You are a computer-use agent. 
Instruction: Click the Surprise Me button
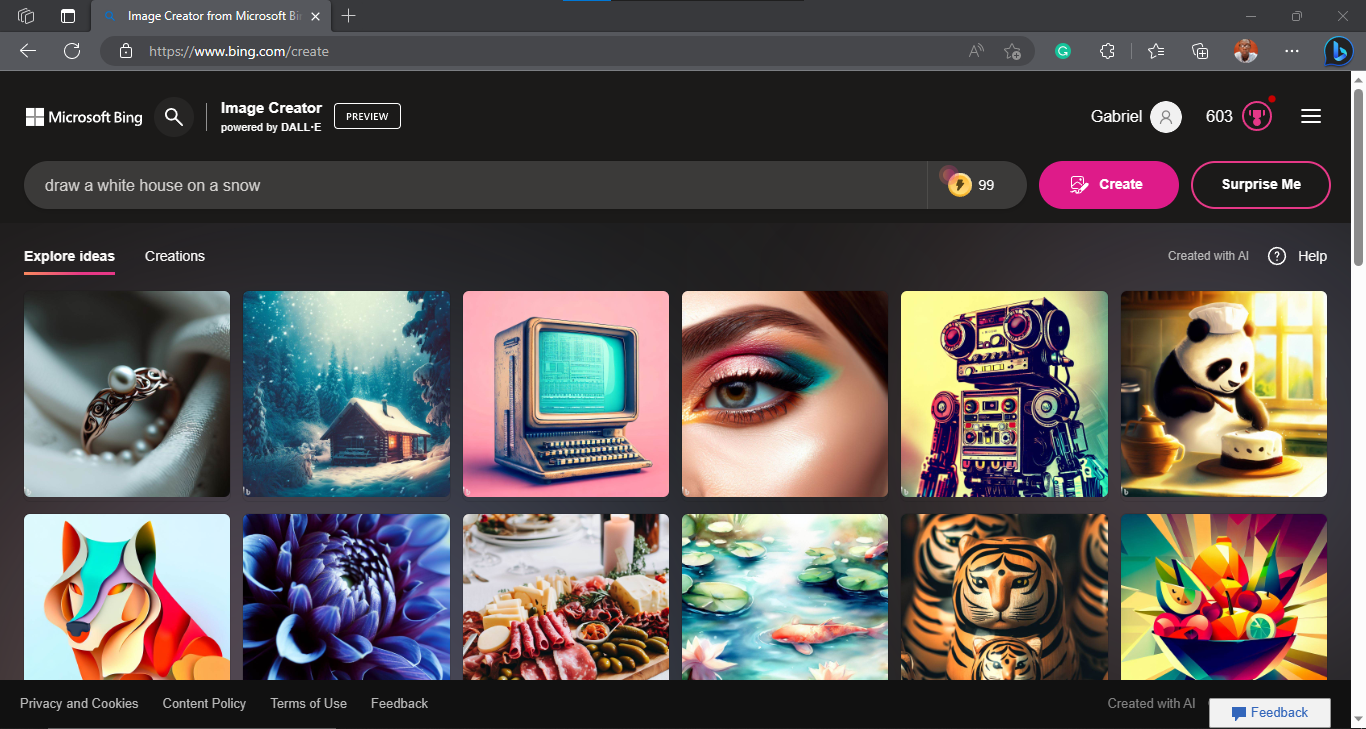click(x=1261, y=185)
